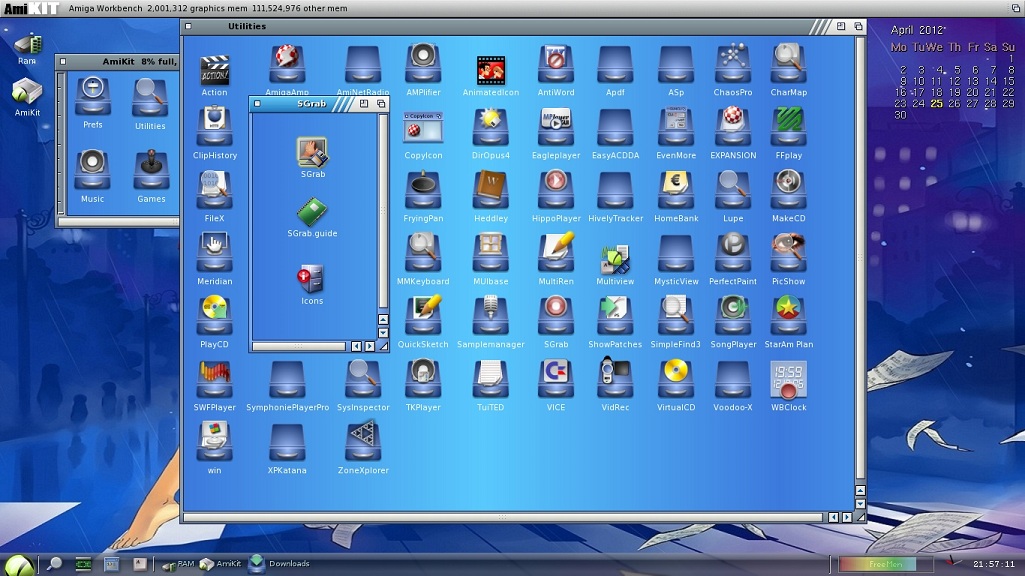Launch AMPlifier from Utilities

point(423,64)
